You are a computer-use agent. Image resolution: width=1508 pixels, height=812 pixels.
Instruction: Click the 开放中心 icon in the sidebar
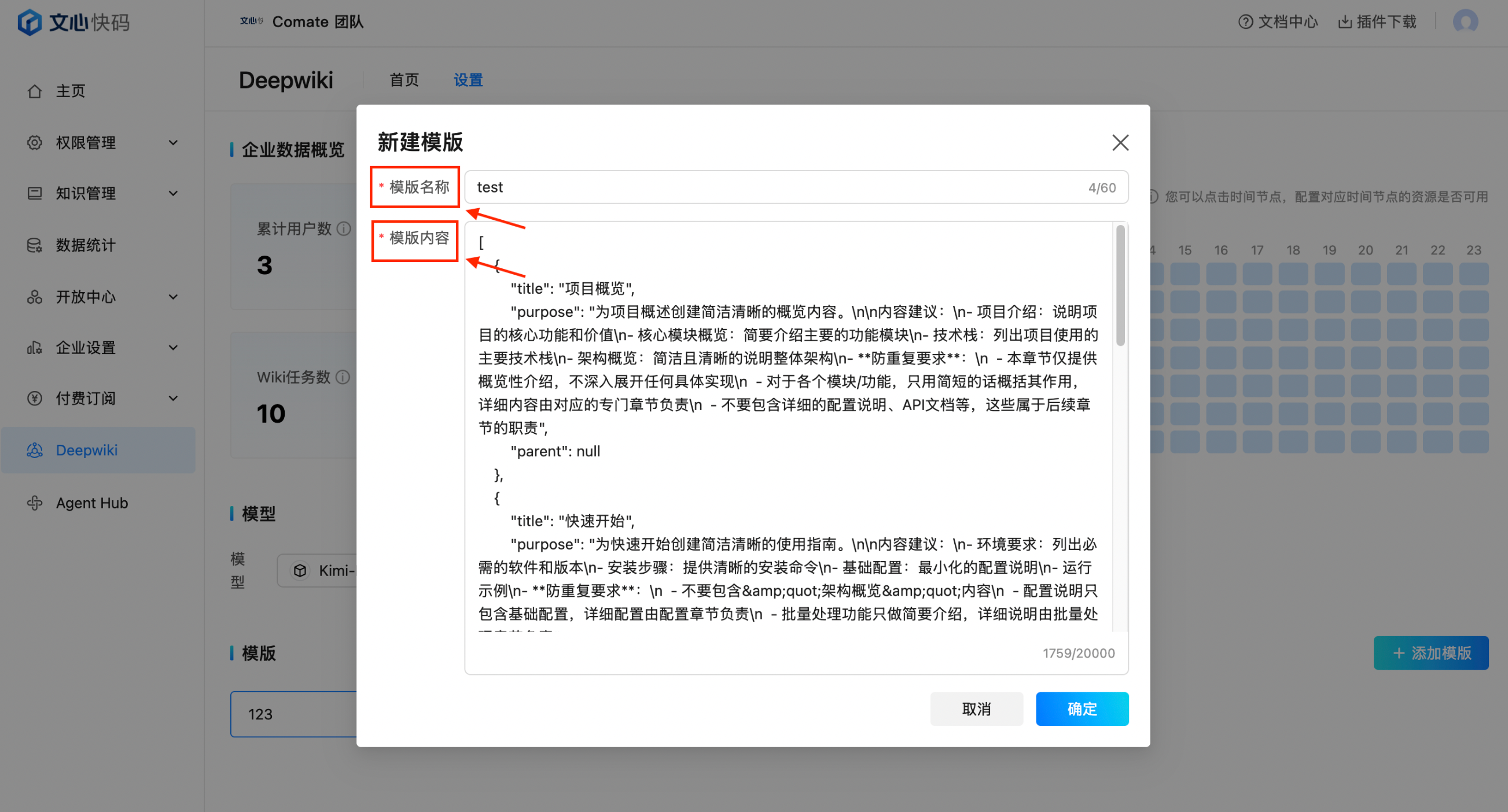pyautogui.click(x=35, y=297)
